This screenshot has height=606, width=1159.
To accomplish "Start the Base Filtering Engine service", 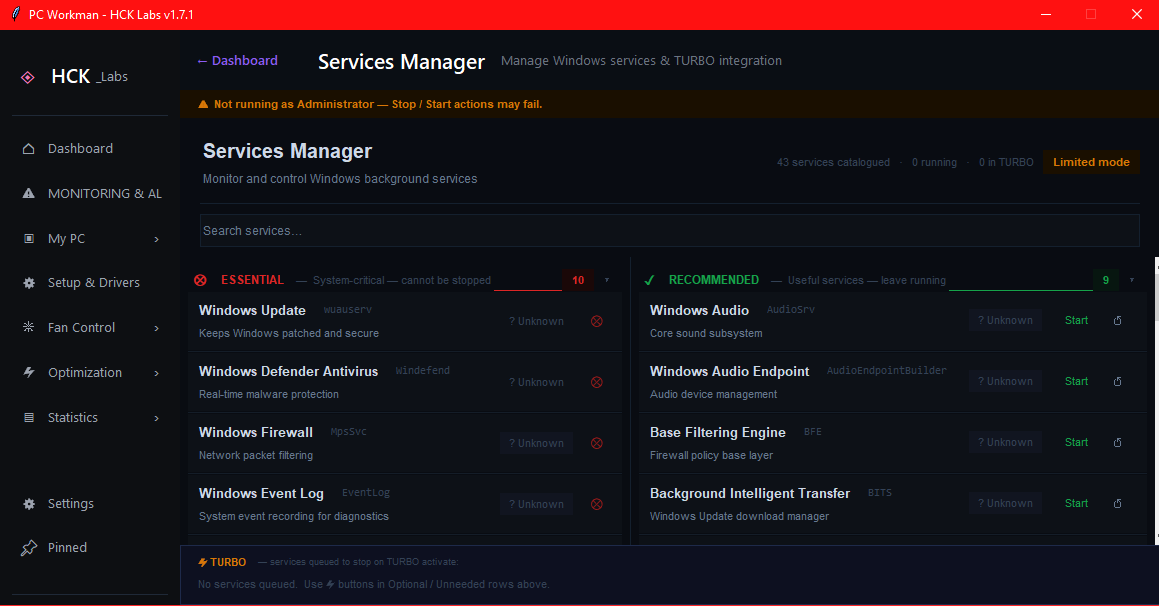I will (x=1076, y=443).
